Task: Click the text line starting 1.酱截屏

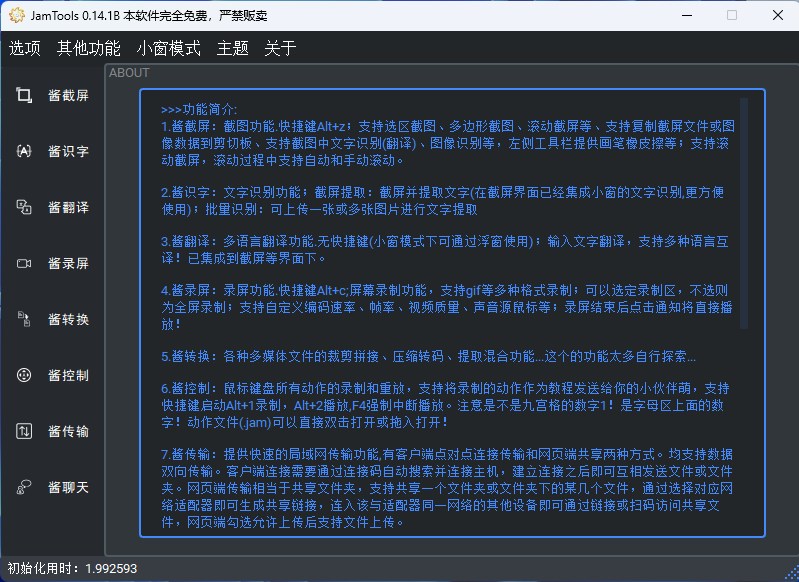Action: 448,126
